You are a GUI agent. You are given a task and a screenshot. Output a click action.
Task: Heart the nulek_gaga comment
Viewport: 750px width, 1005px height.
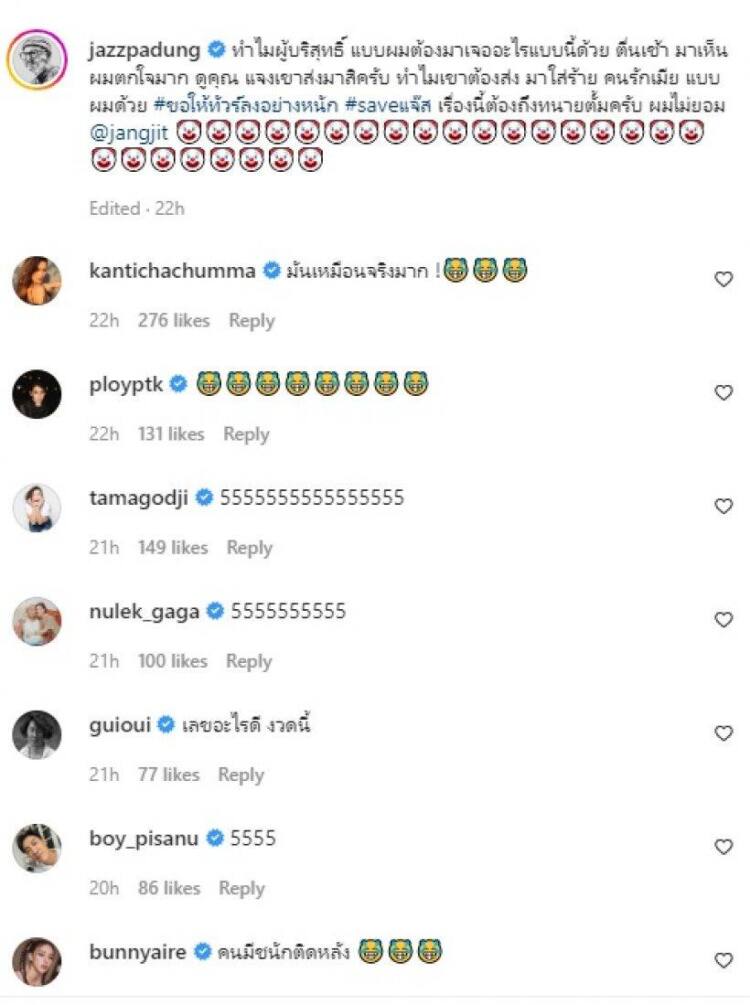(723, 620)
